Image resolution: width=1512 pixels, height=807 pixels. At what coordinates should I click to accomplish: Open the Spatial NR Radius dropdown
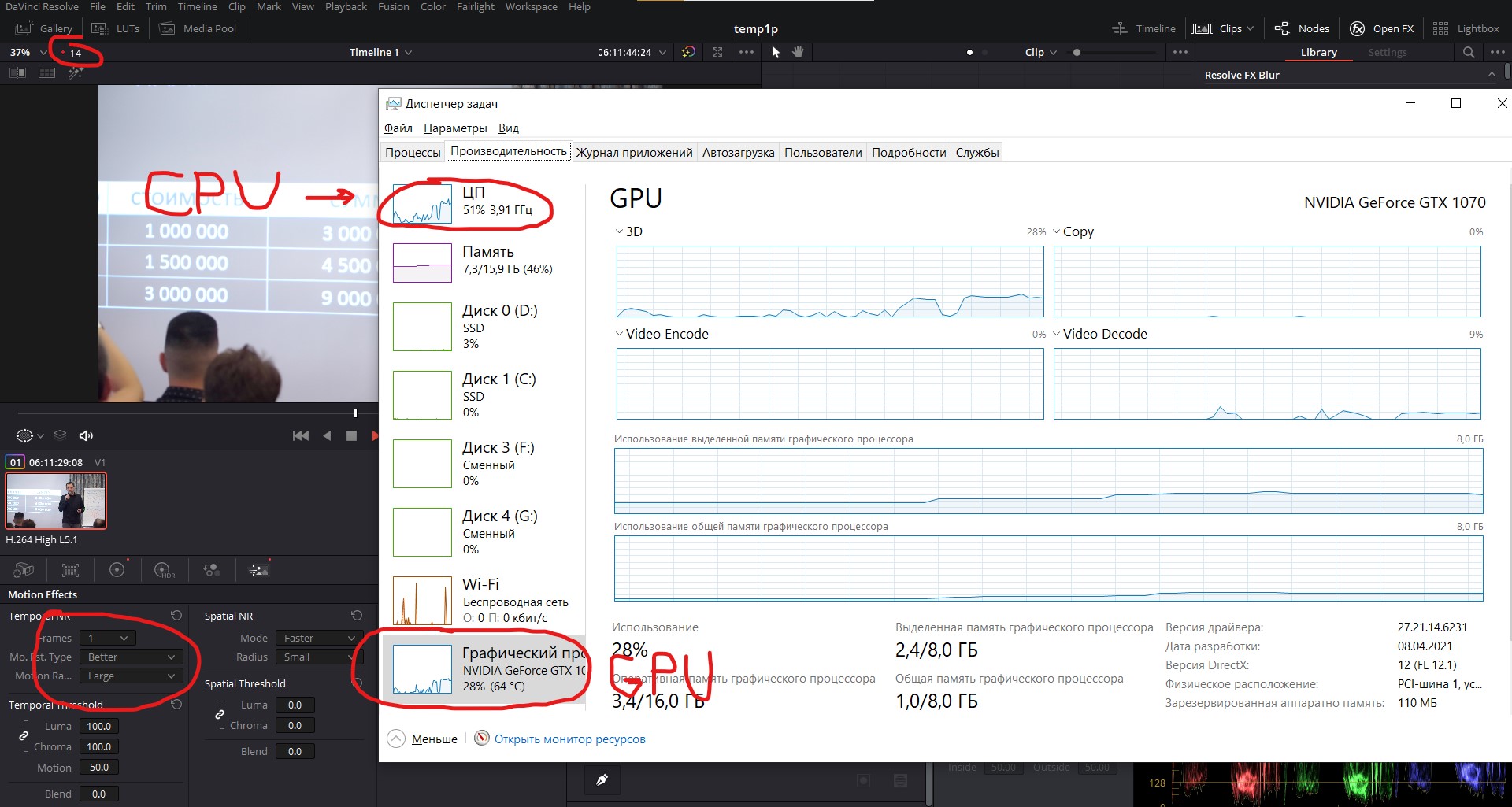point(319,657)
